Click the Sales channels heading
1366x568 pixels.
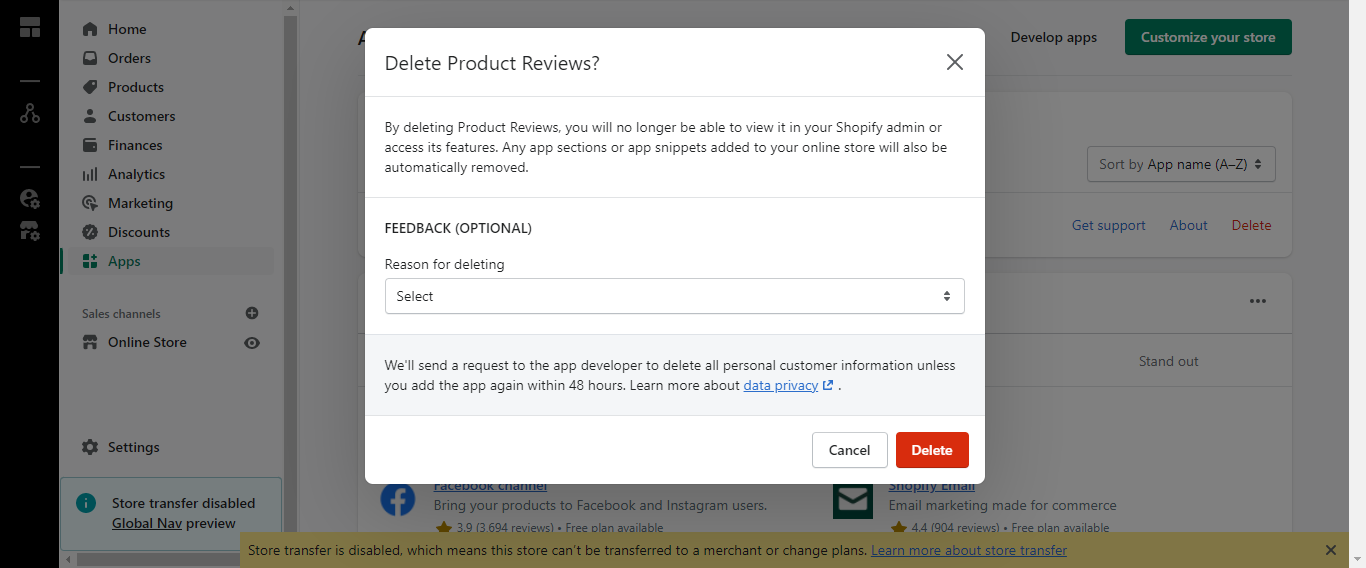point(121,313)
